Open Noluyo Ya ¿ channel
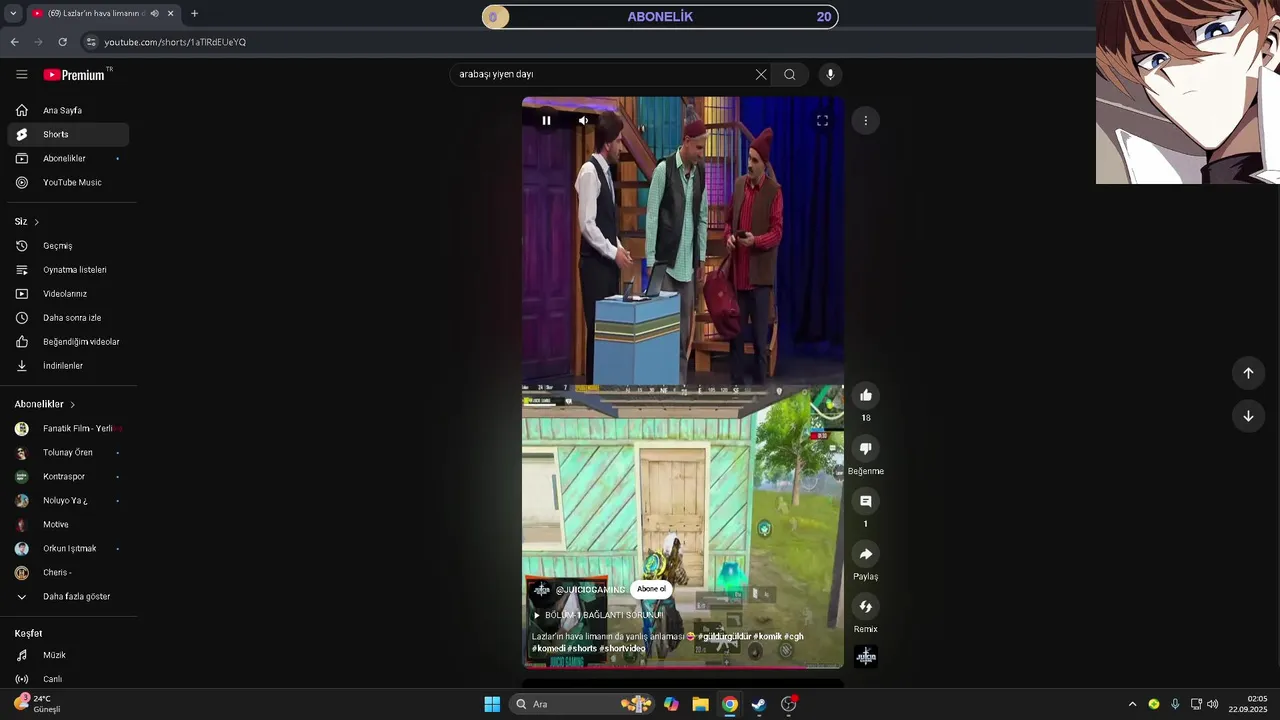The image size is (1280, 720). point(68,500)
